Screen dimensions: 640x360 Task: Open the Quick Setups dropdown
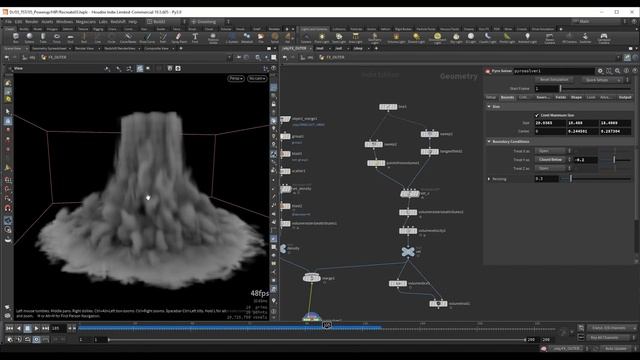[x=602, y=80]
